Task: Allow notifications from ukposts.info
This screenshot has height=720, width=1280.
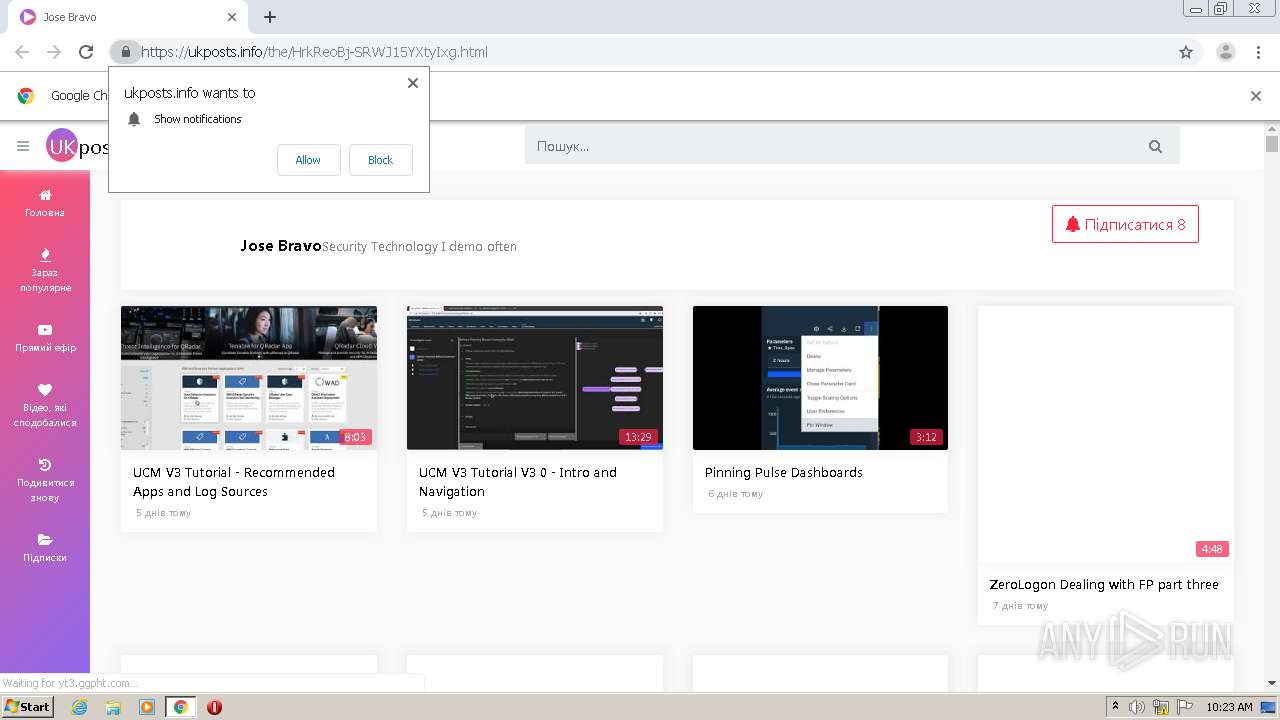Action: [308, 160]
